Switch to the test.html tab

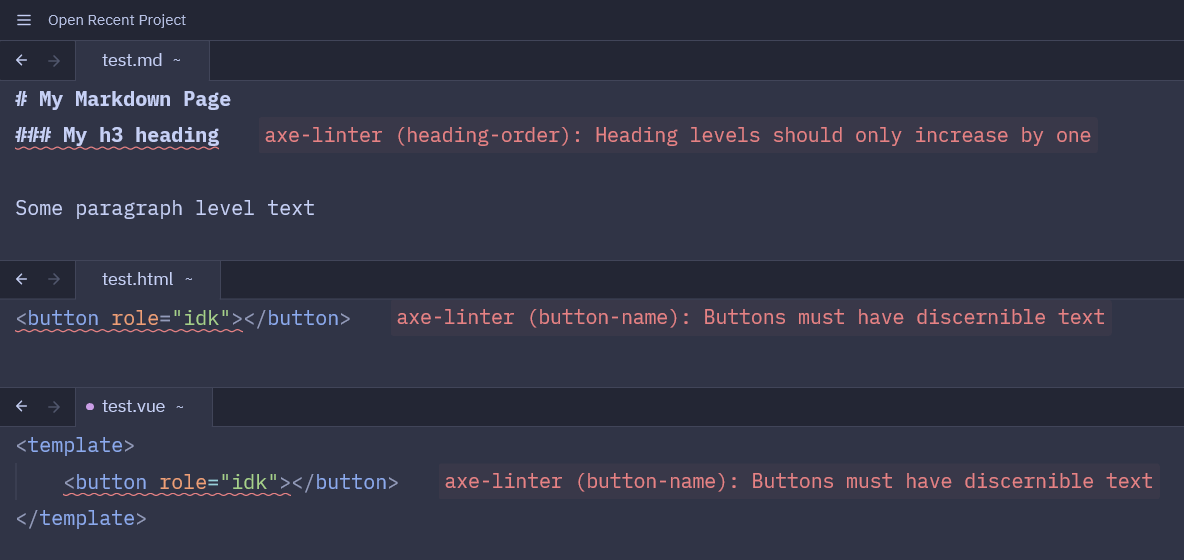tap(137, 279)
